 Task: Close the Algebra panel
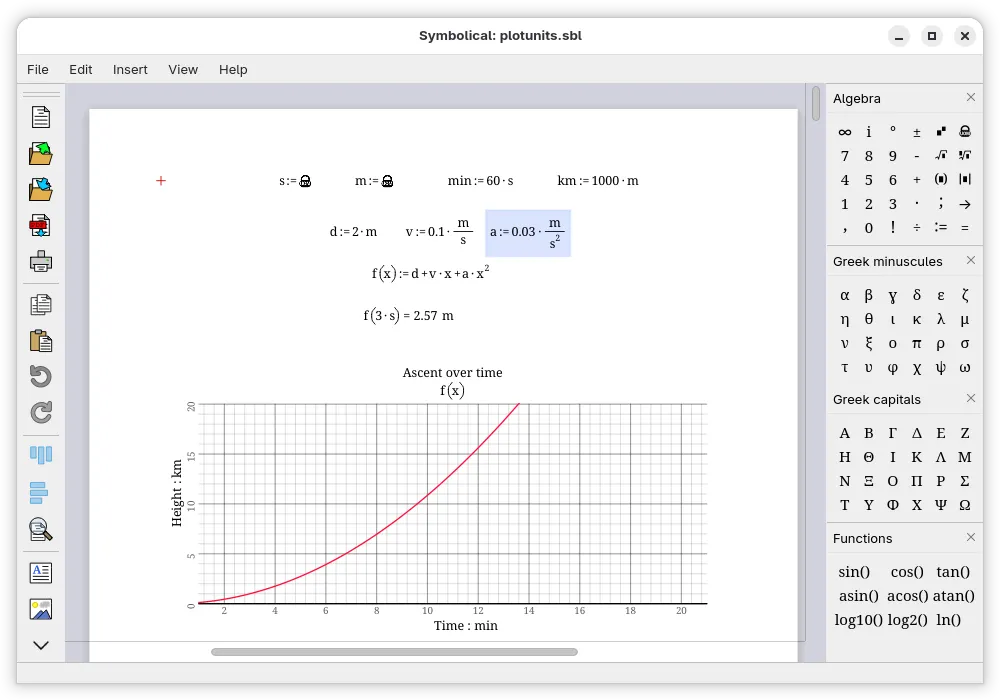pyautogui.click(x=971, y=97)
